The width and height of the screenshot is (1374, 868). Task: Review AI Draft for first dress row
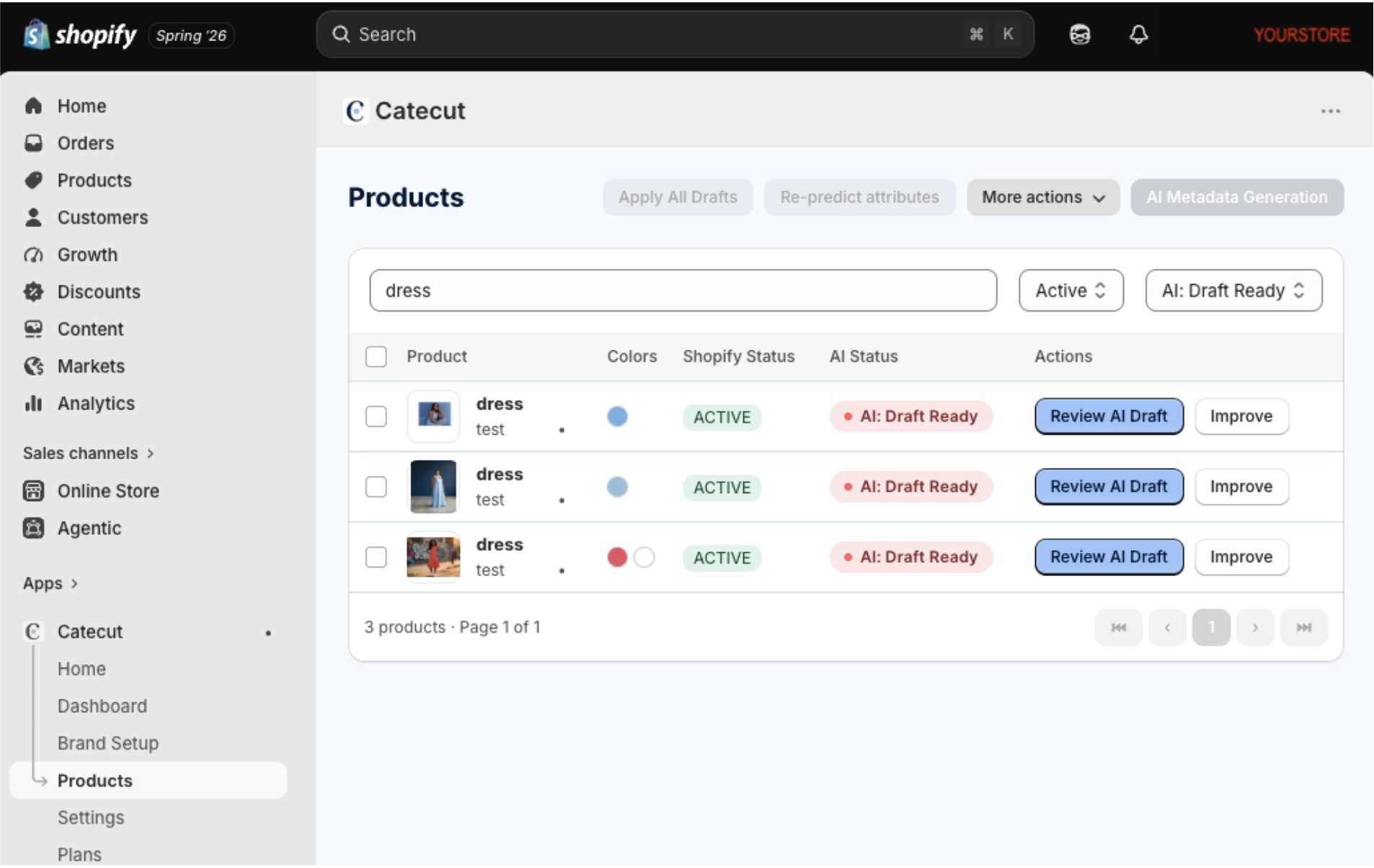tap(1109, 417)
